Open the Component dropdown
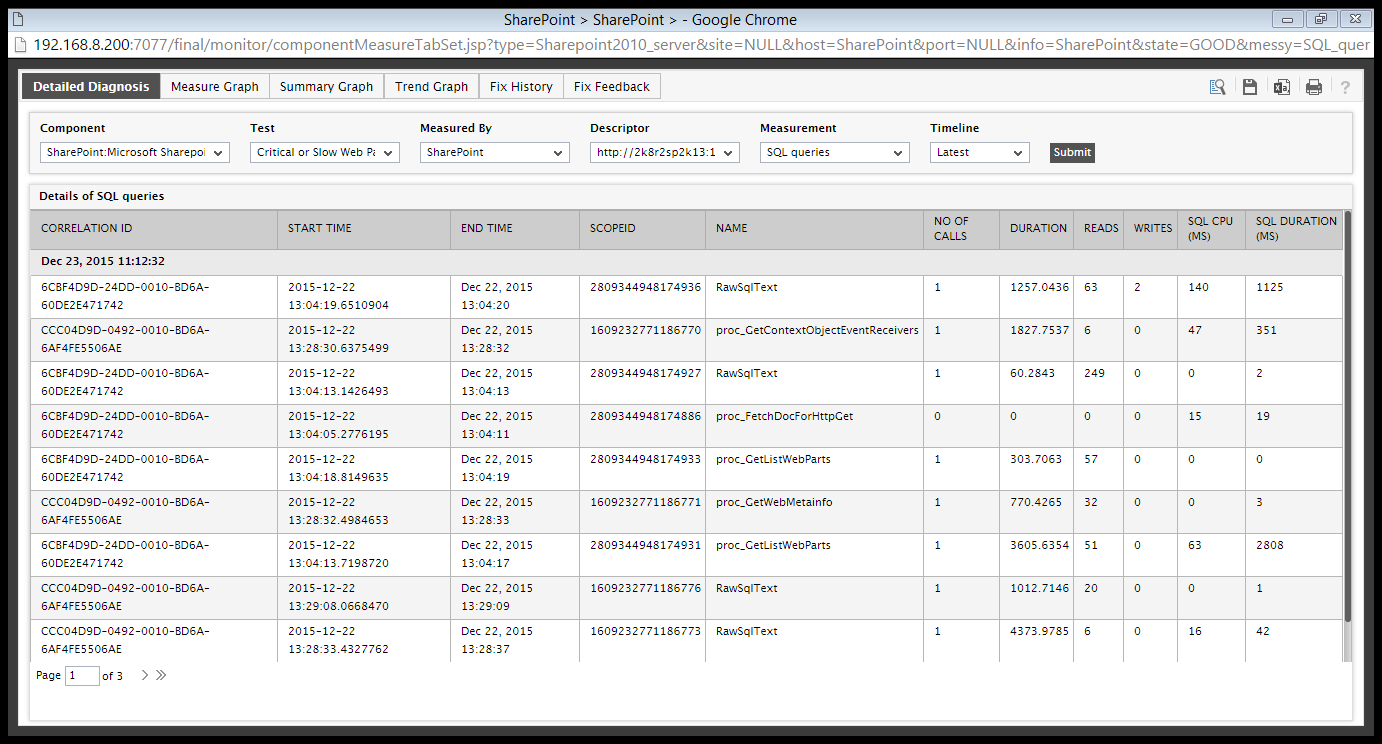This screenshot has height=744, width=1382. tap(135, 152)
